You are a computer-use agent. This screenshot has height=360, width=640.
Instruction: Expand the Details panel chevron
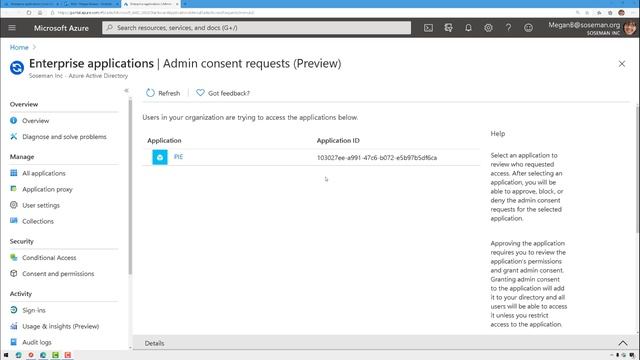pos(623,343)
